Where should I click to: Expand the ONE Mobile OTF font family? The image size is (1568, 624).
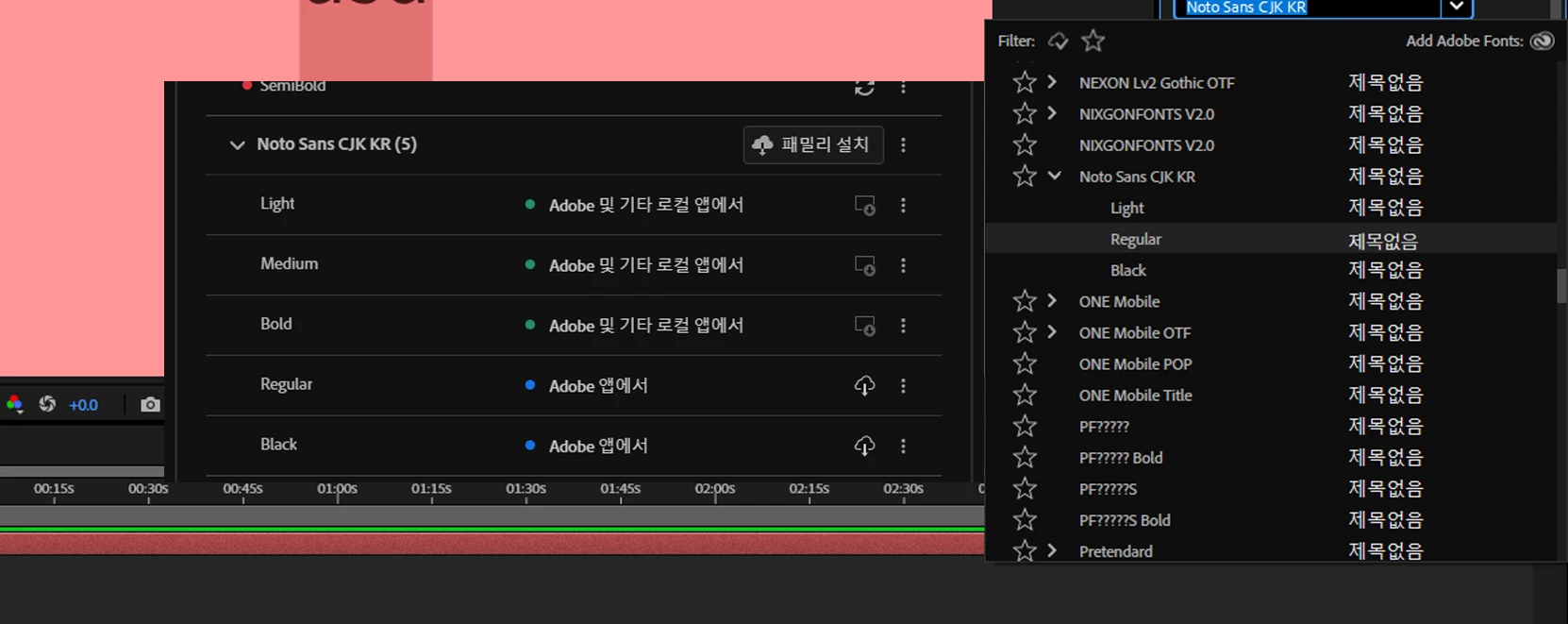pyautogui.click(x=1052, y=332)
